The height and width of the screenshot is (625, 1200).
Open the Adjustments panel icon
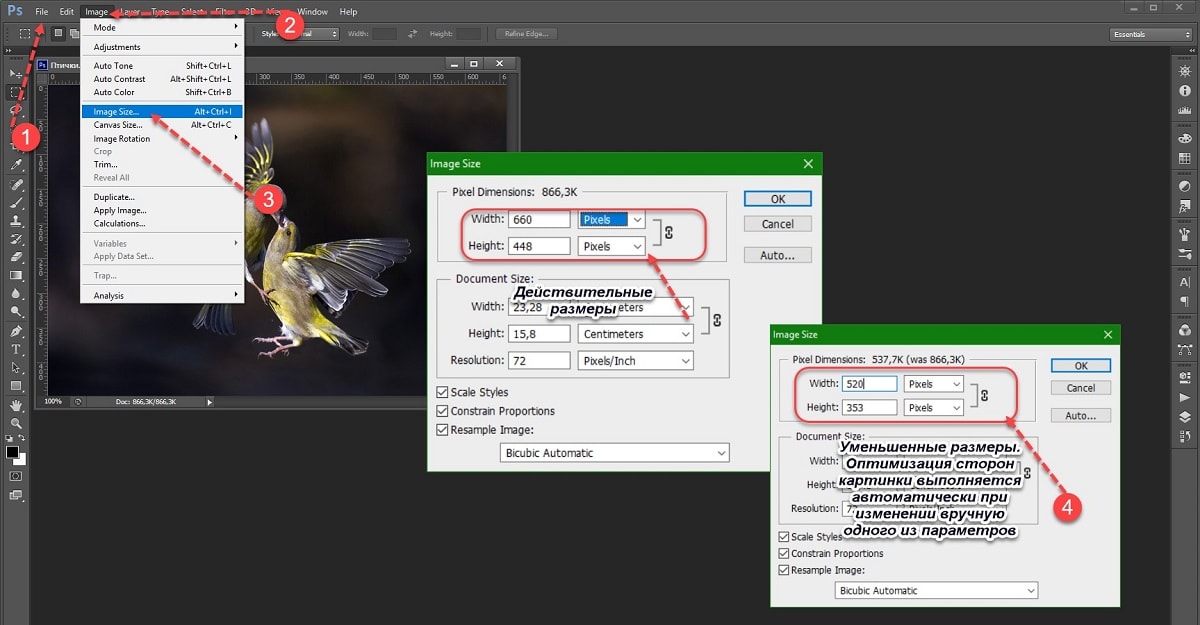1185,186
